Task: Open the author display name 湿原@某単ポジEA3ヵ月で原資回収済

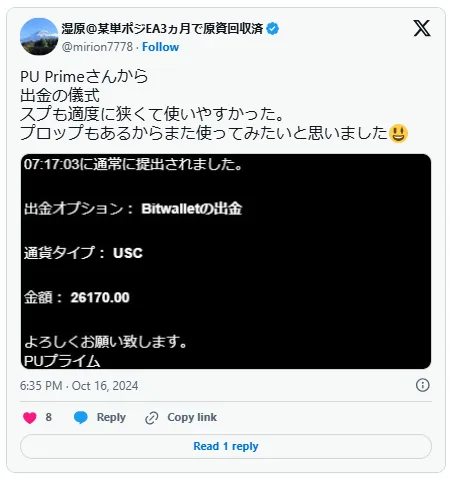Action: 162,29
